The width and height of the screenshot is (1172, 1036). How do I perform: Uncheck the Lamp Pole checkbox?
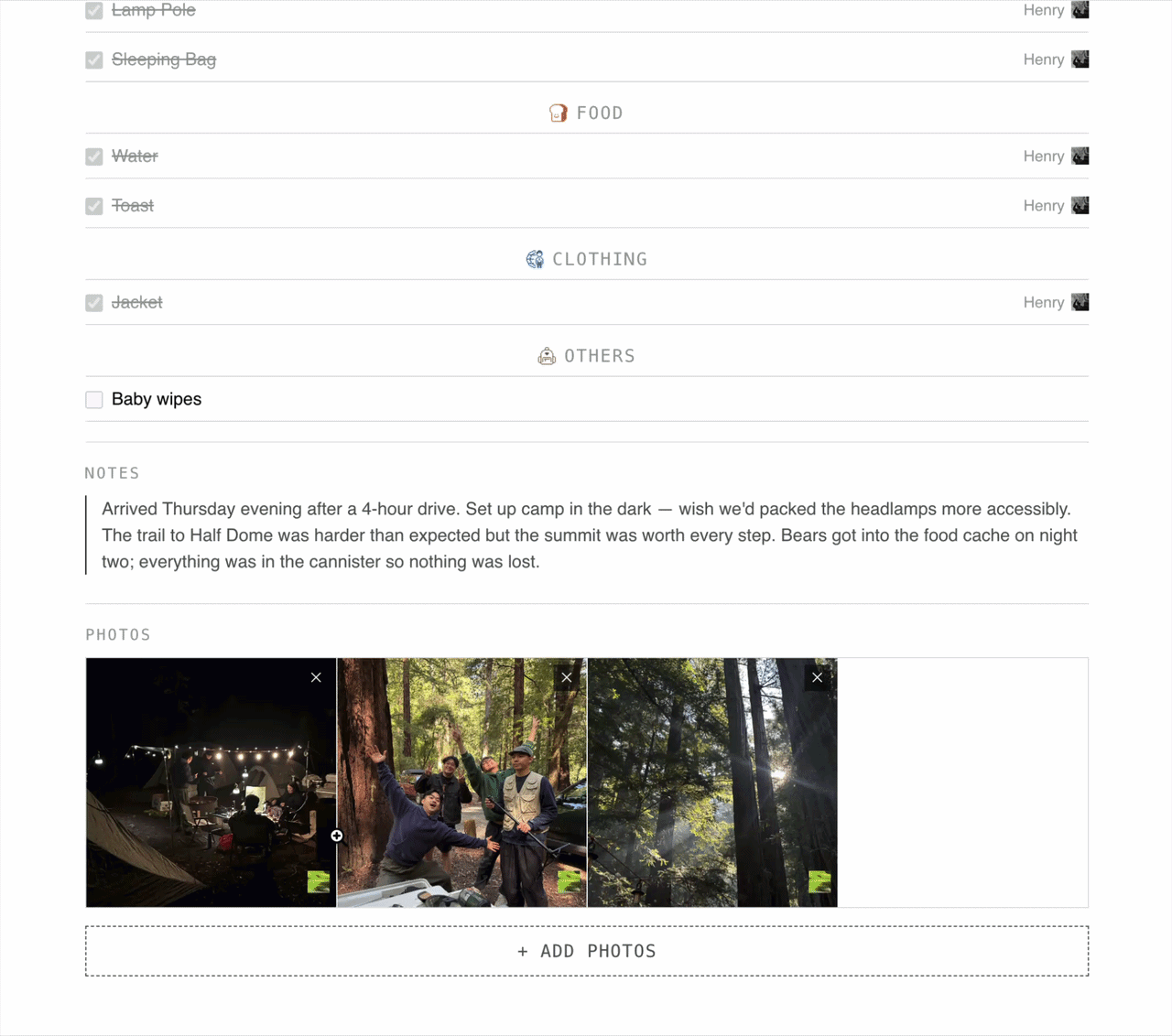(94, 11)
